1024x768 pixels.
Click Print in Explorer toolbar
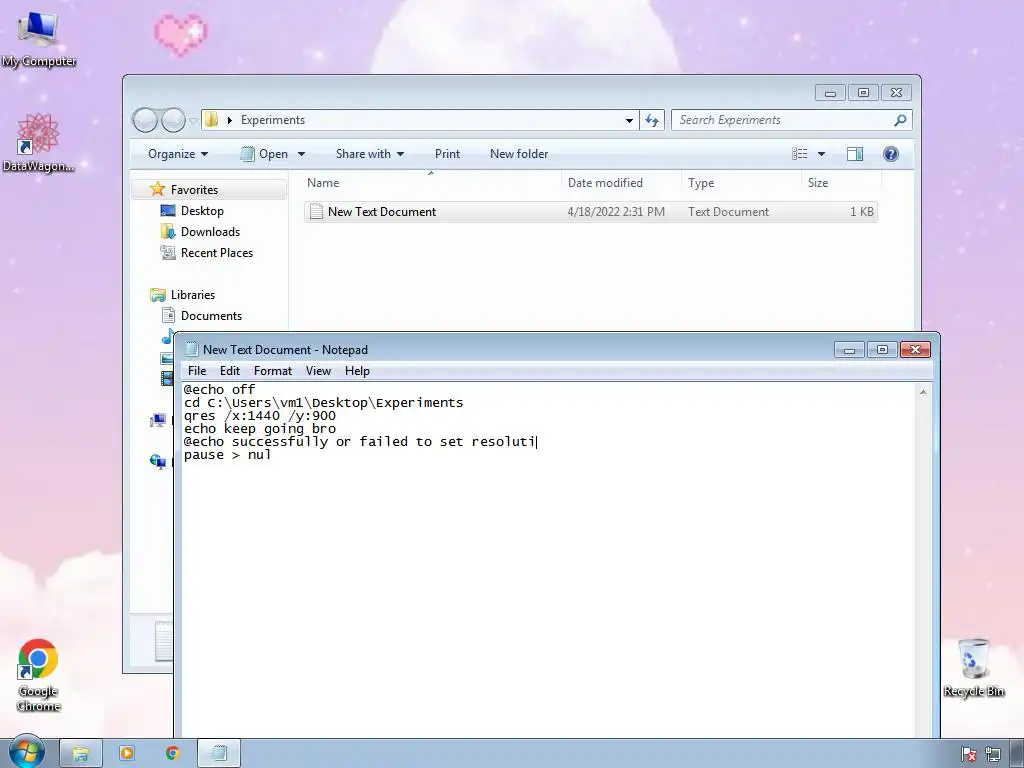coord(447,154)
